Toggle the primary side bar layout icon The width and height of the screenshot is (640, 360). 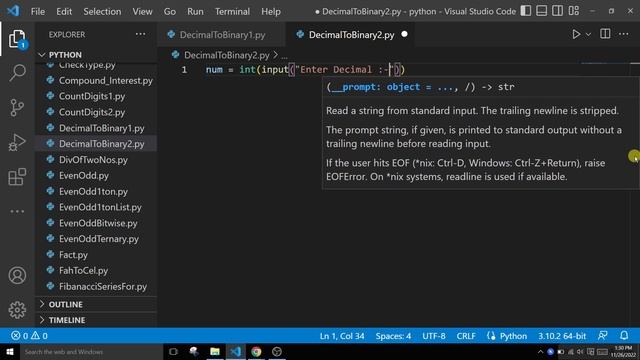pos(526,11)
